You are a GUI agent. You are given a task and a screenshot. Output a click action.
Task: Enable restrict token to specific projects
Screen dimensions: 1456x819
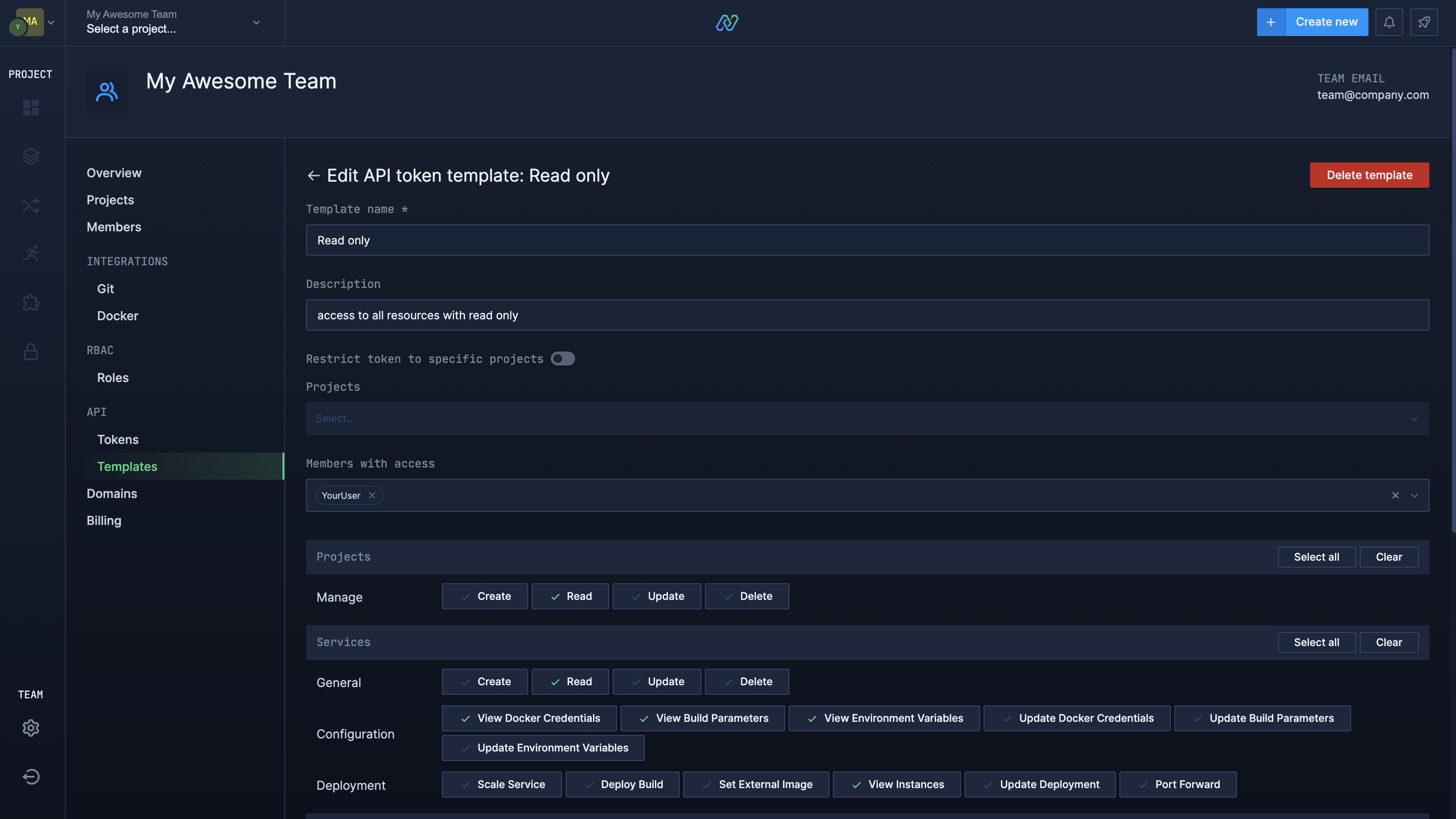click(563, 359)
